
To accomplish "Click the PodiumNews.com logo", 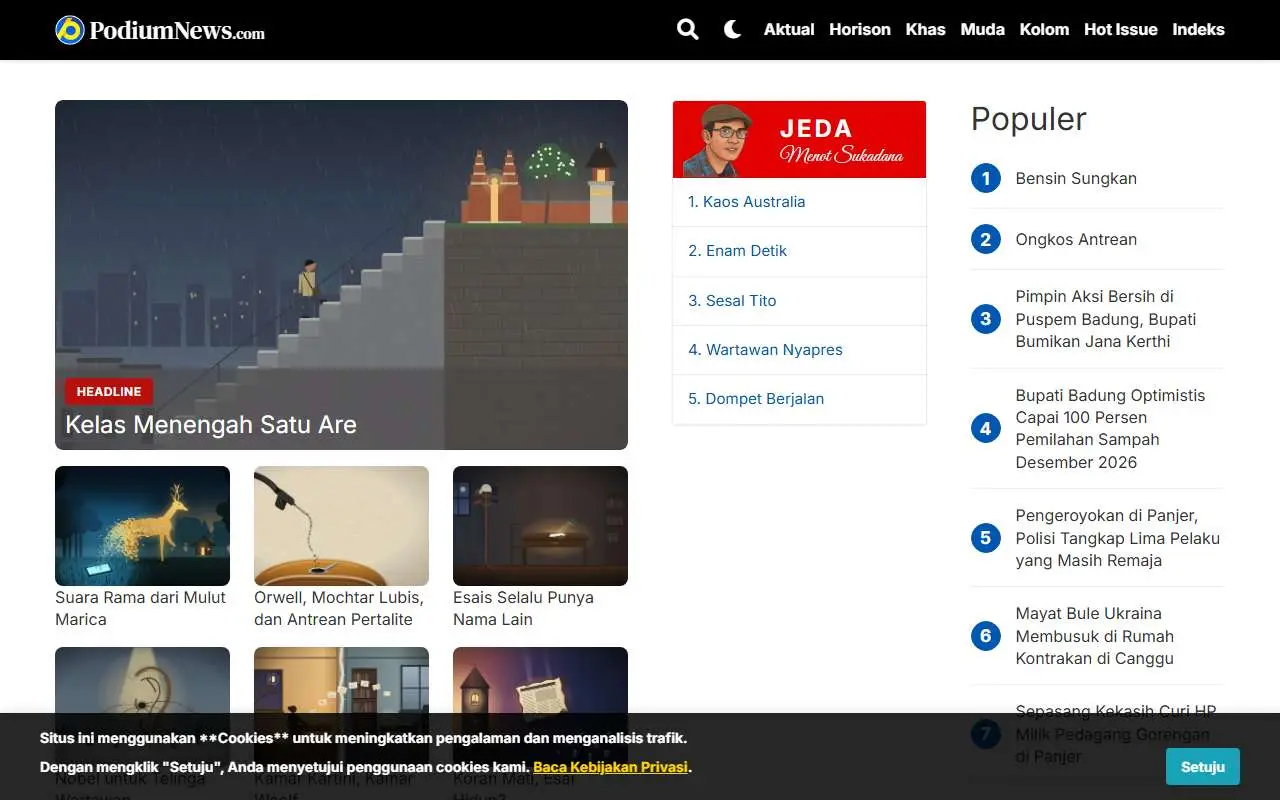I will (x=160, y=30).
